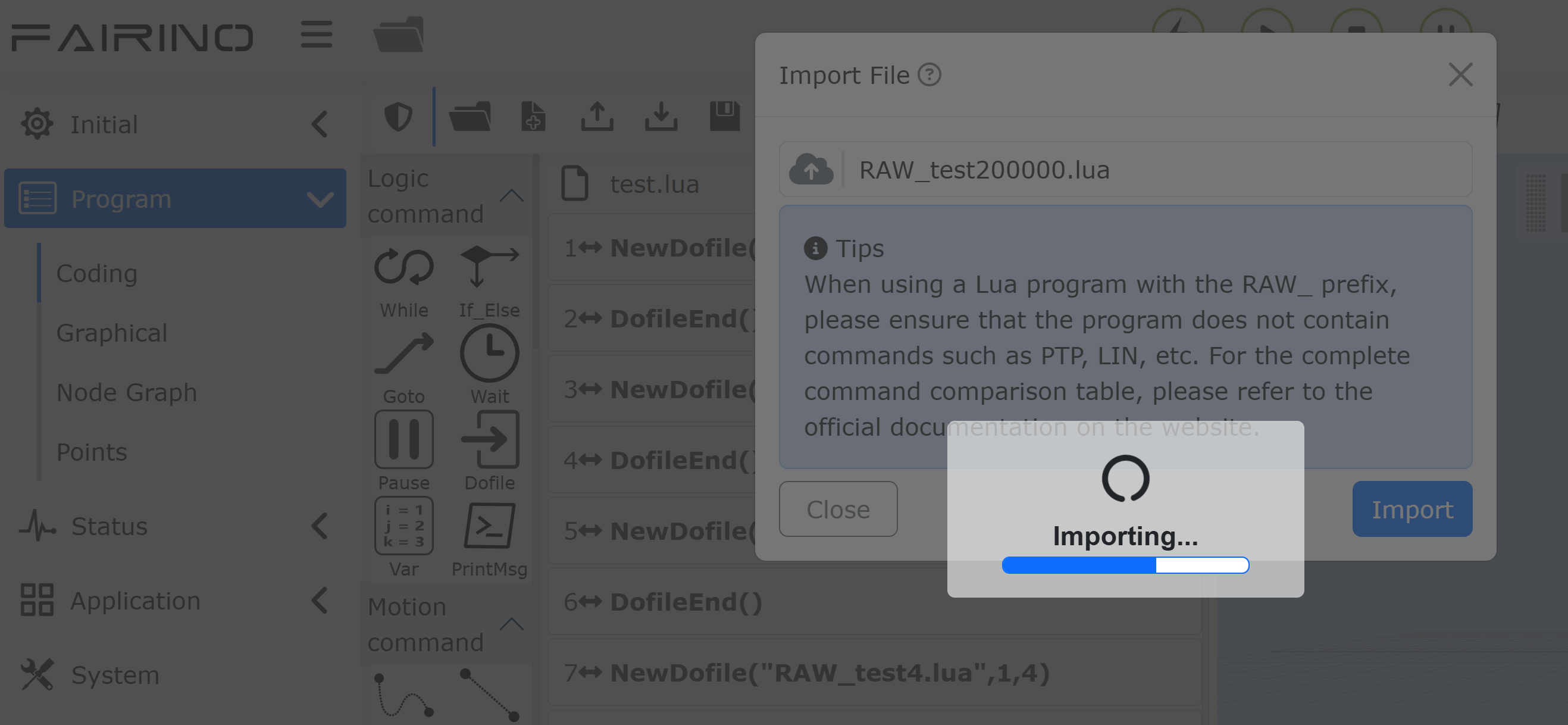Screen dimensions: 1568x725
Task: Click the RAW_test200000.lua file field
Action: pyautogui.click(x=1125, y=169)
